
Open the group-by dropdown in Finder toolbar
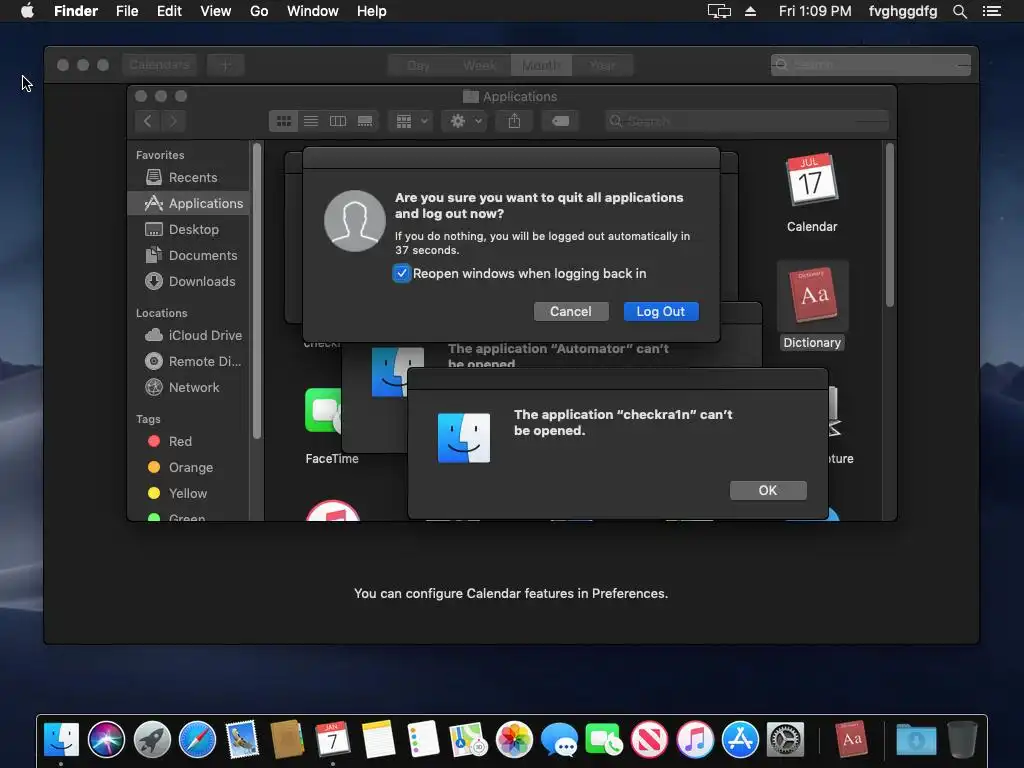pyautogui.click(x=411, y=121)
